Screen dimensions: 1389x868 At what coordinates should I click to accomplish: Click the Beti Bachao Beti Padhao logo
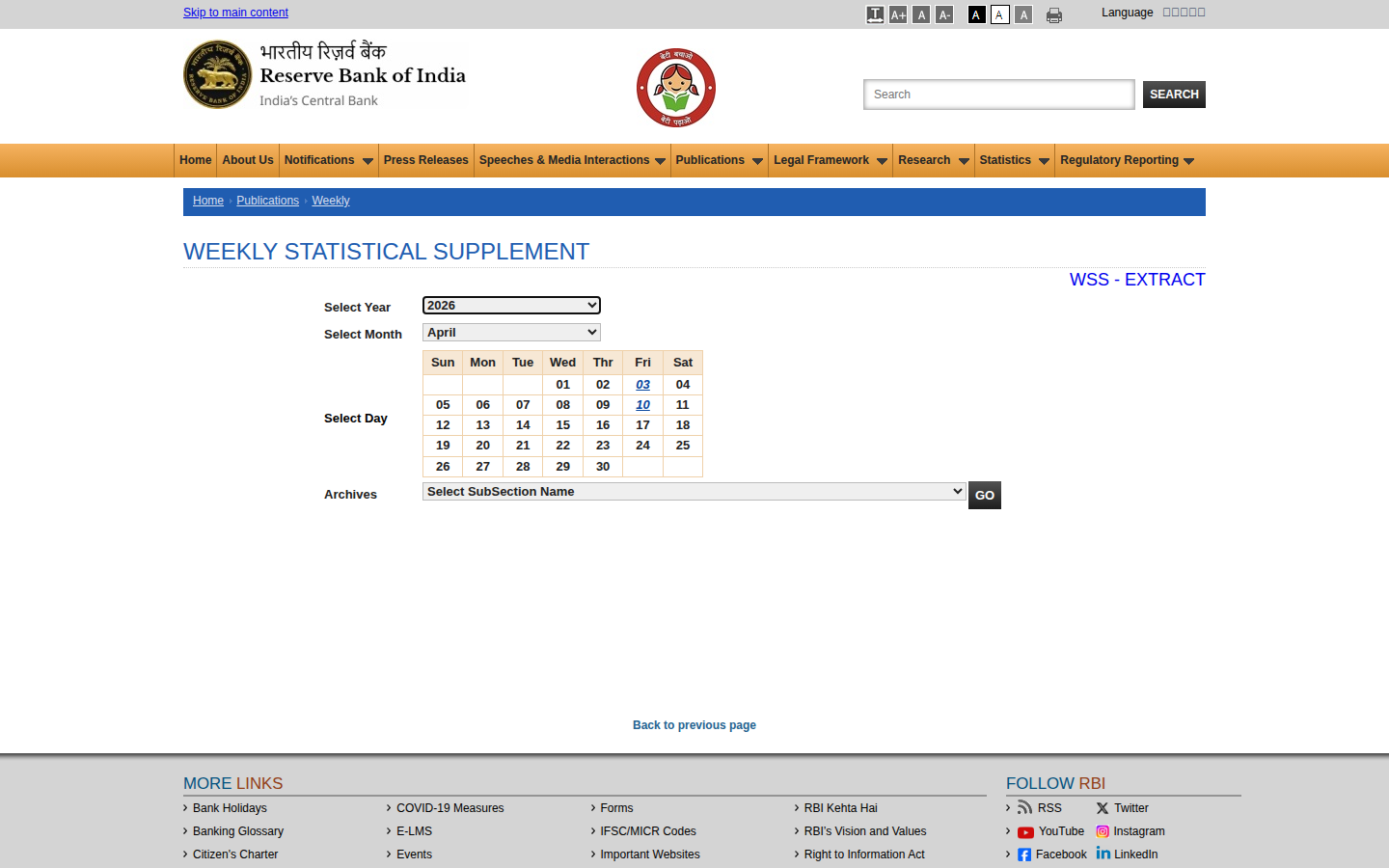point(676,88)
